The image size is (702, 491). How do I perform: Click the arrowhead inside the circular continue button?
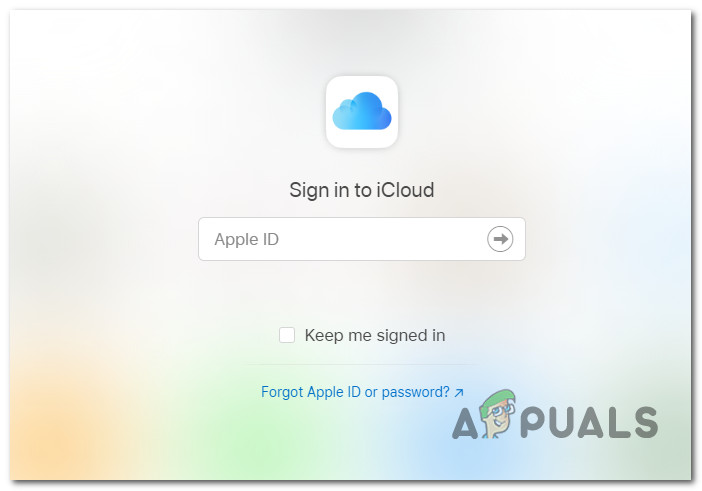500,239
